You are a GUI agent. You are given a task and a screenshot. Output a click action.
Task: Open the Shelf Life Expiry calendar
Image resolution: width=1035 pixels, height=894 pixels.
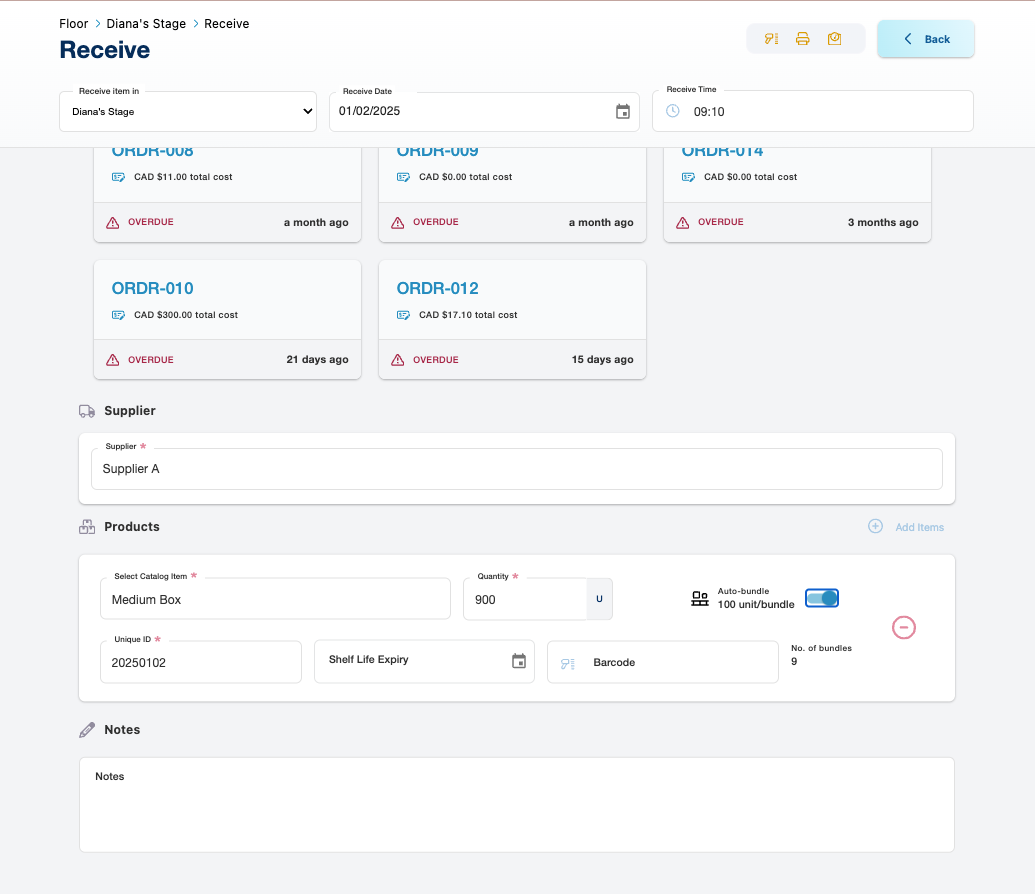tap(518, 661)
